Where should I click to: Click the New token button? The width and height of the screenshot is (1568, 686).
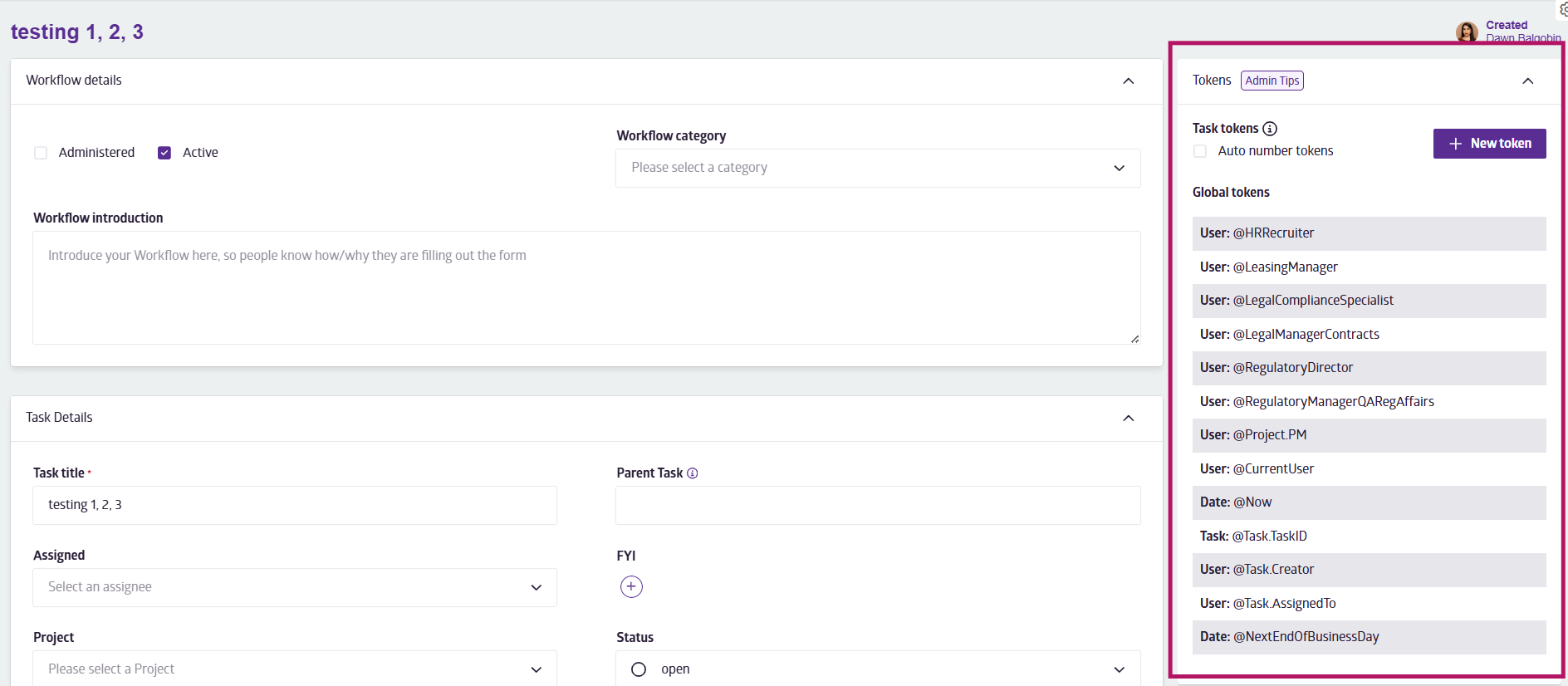point(1489,144)
